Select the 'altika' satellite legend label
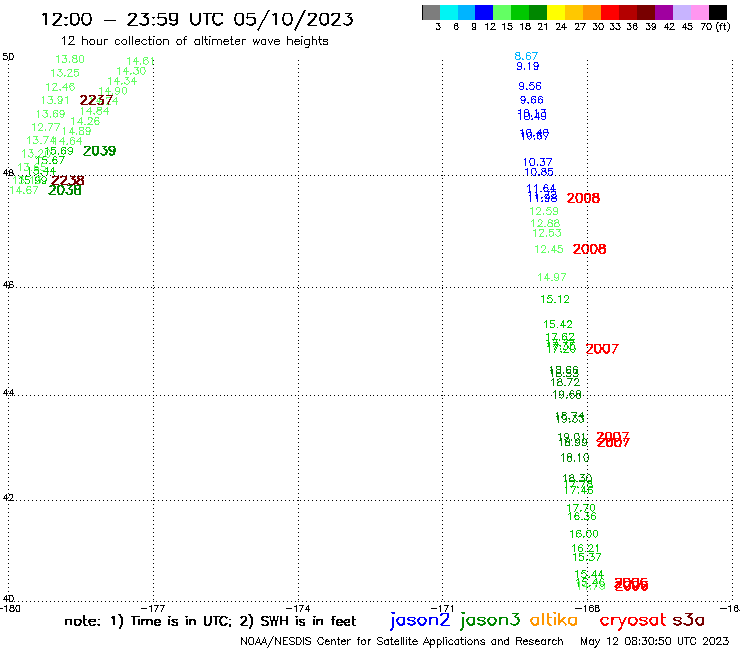Image resolution: width=740 pixels, height=650 pixels. tap(554, 619)
